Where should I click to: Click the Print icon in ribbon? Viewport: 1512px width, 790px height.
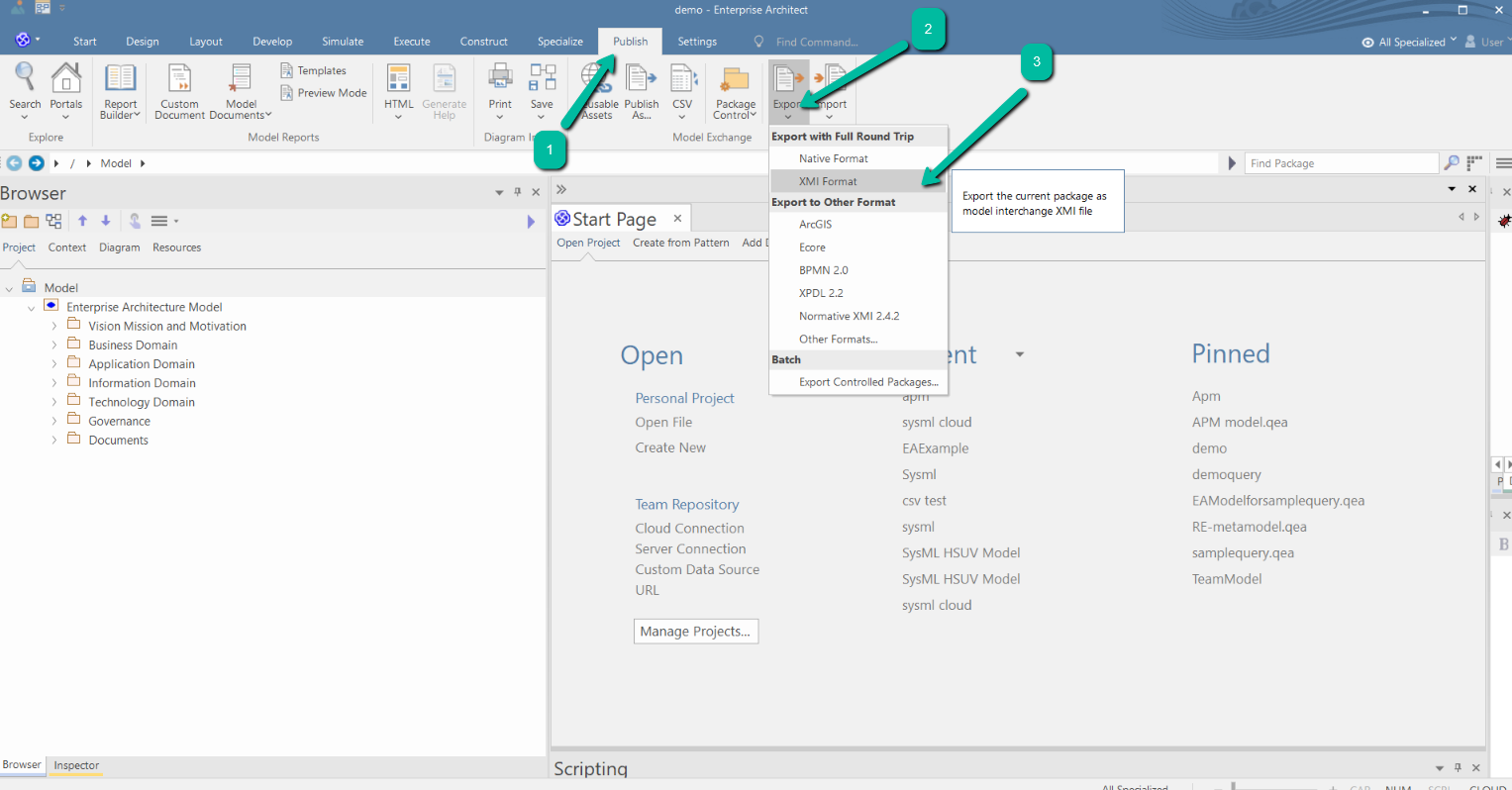pyautogui.click(x=500, y=77)
